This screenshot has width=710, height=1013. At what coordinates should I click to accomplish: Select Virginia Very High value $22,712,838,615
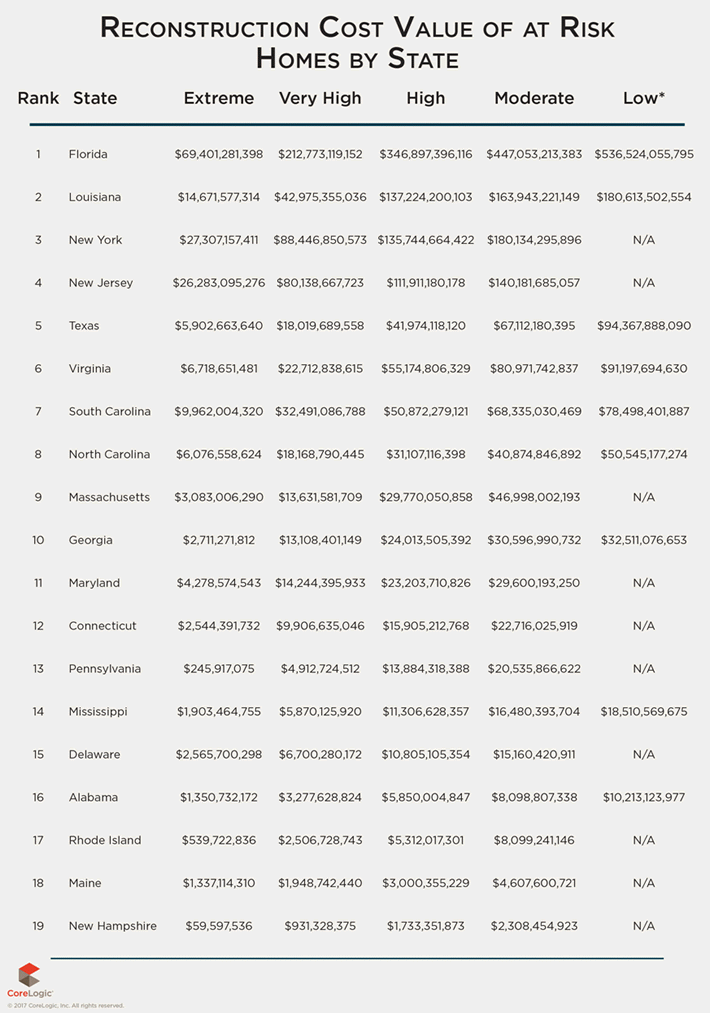tap(320, 368)
